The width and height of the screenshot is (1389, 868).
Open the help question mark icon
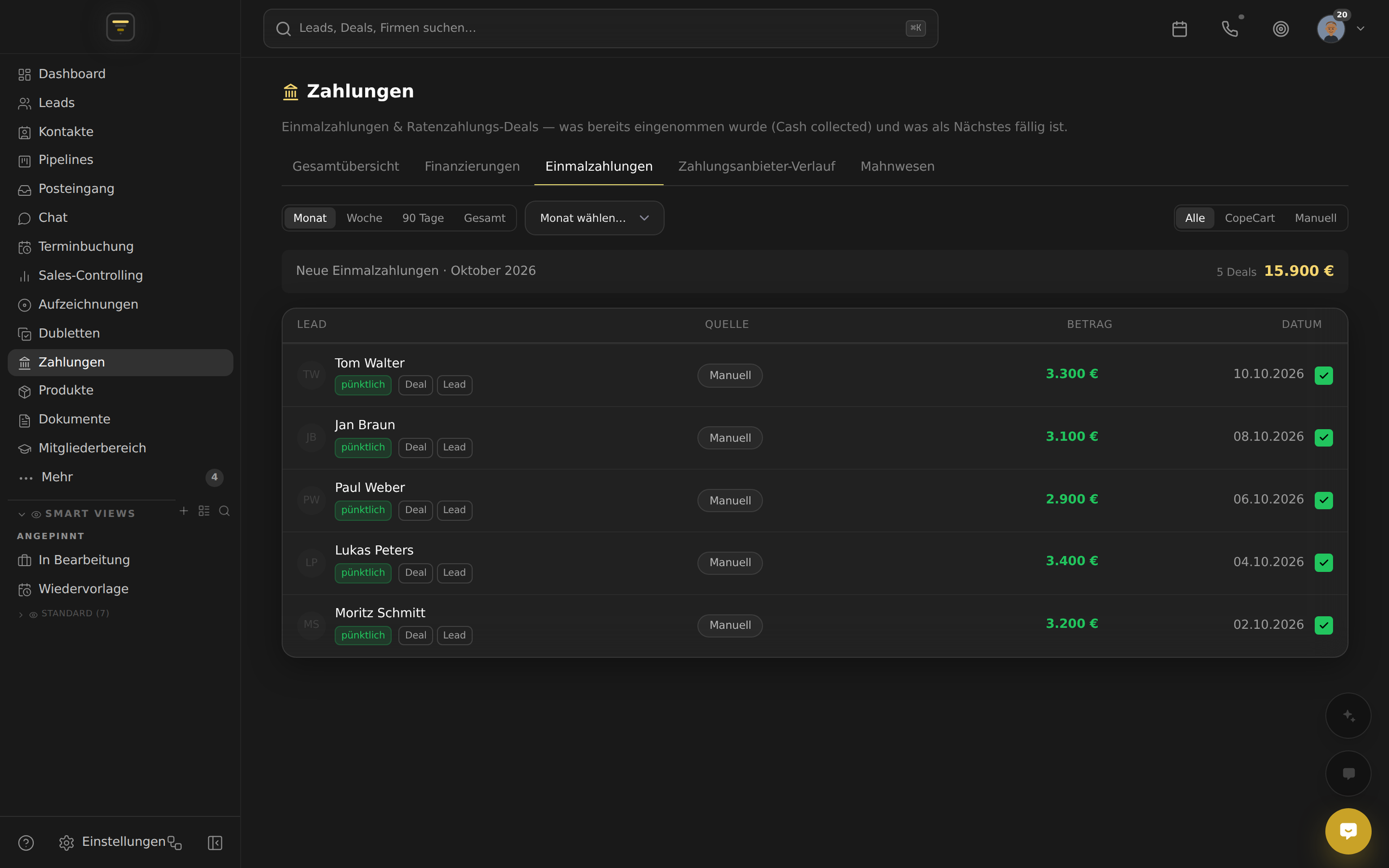click(26, 842)
